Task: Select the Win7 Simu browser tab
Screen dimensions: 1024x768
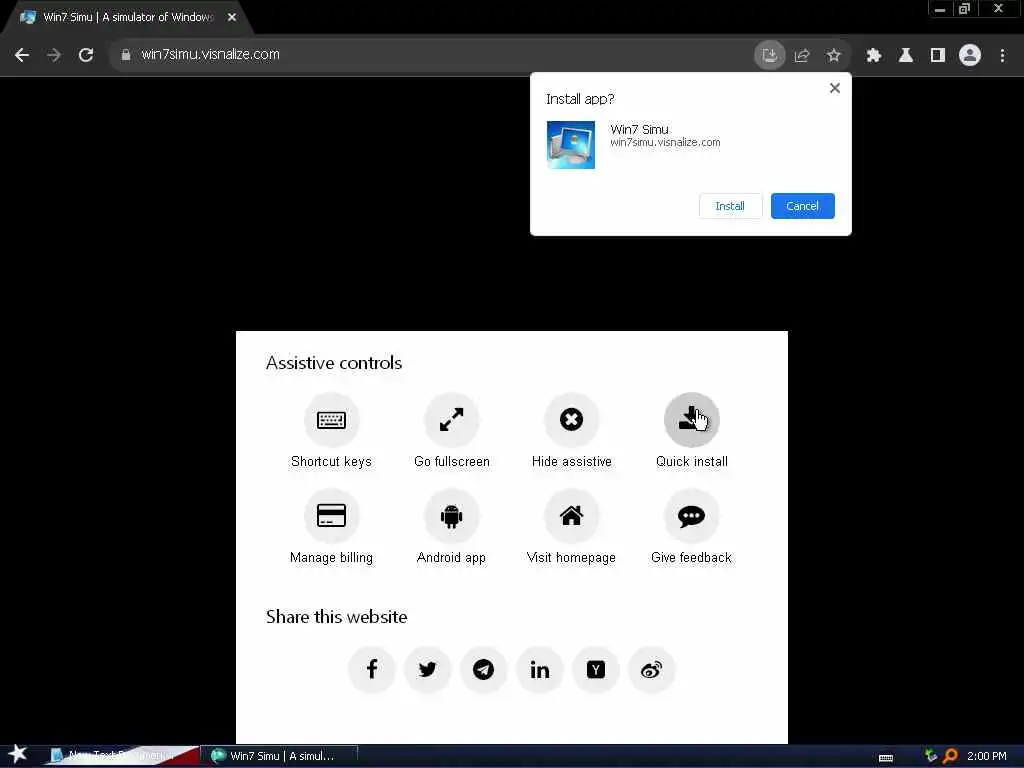Action: [x=127, y=18]
